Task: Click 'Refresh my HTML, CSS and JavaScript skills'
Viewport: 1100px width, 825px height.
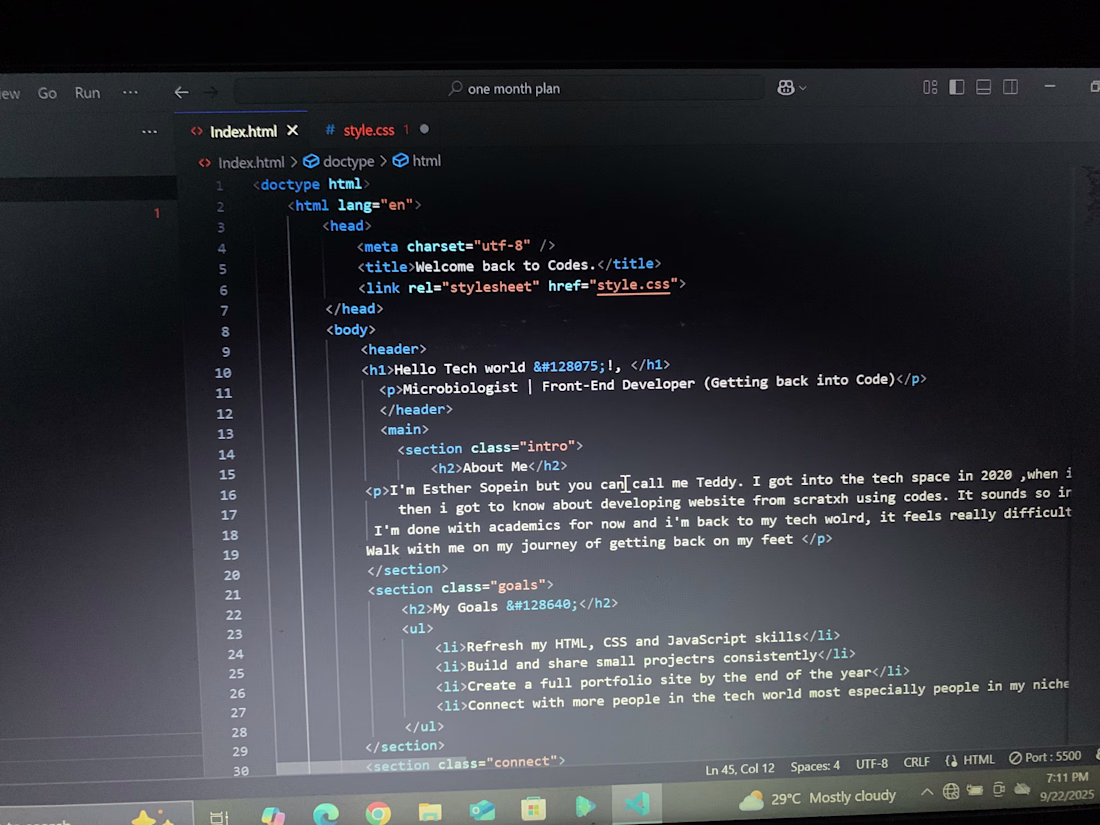Action: tap(633, 641)
